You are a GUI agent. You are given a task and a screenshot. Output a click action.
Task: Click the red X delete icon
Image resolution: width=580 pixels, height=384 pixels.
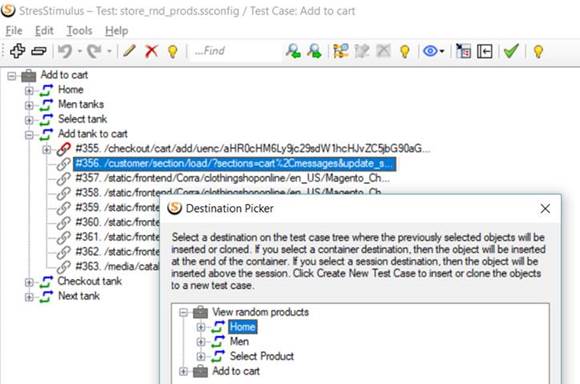[x=151, y=51]
